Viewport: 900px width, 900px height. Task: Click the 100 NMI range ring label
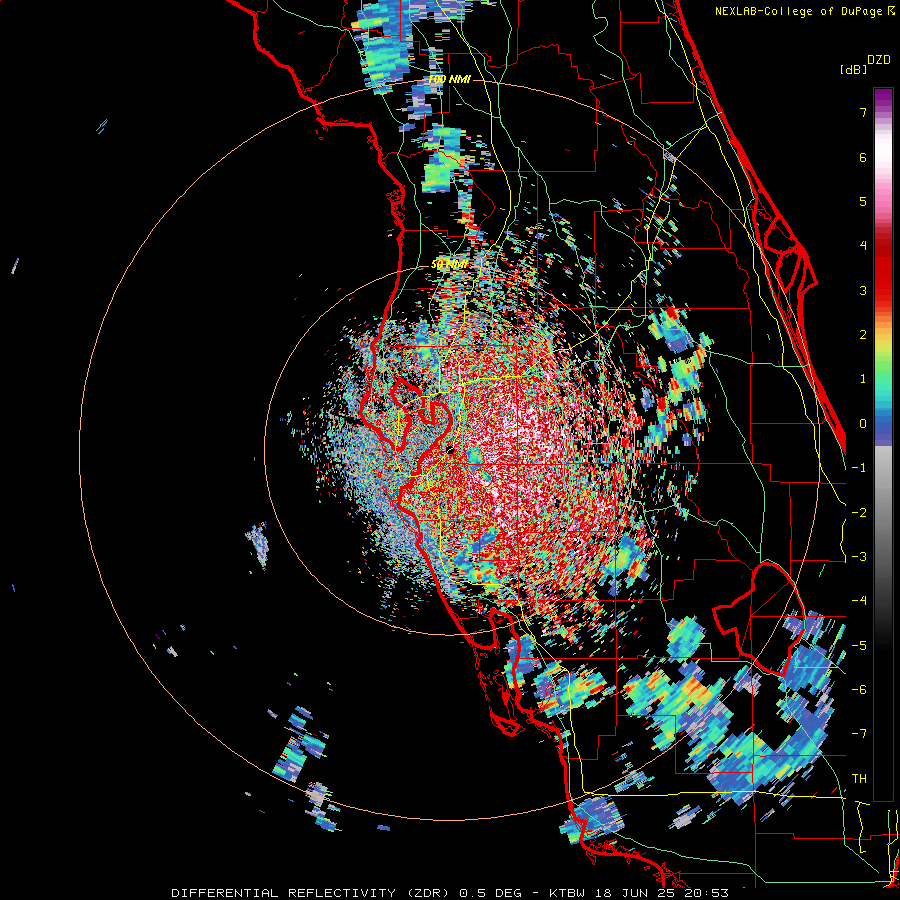(x=449, y=79)
